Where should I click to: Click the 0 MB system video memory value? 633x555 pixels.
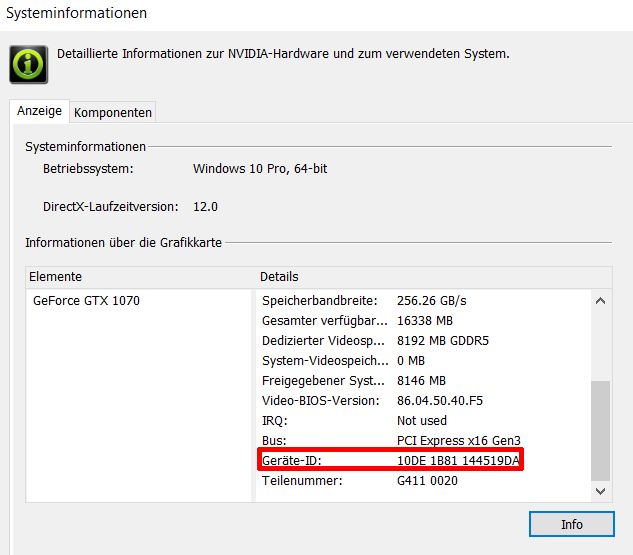click(411, 361)
